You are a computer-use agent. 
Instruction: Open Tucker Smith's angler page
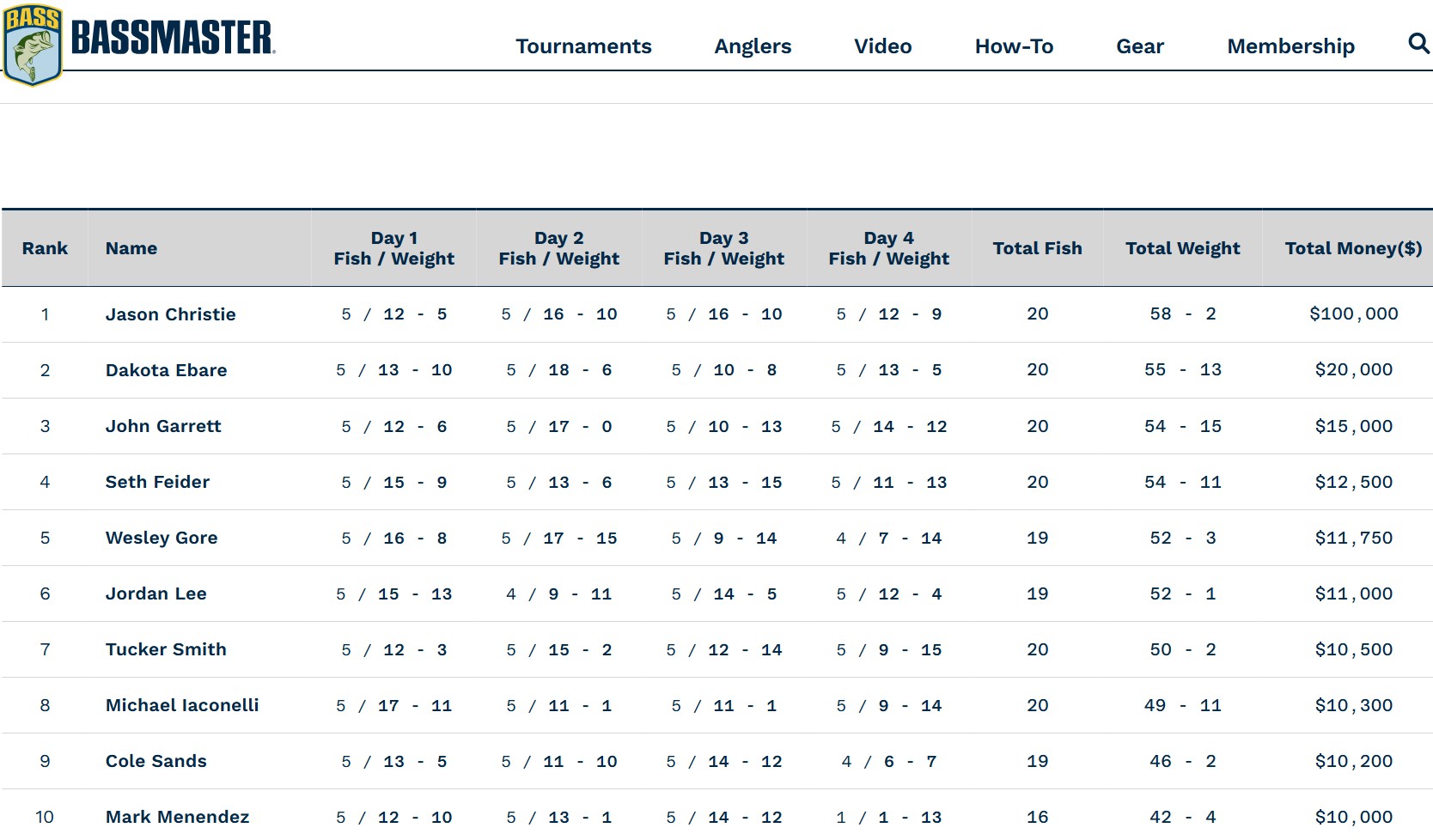(166, 649)
